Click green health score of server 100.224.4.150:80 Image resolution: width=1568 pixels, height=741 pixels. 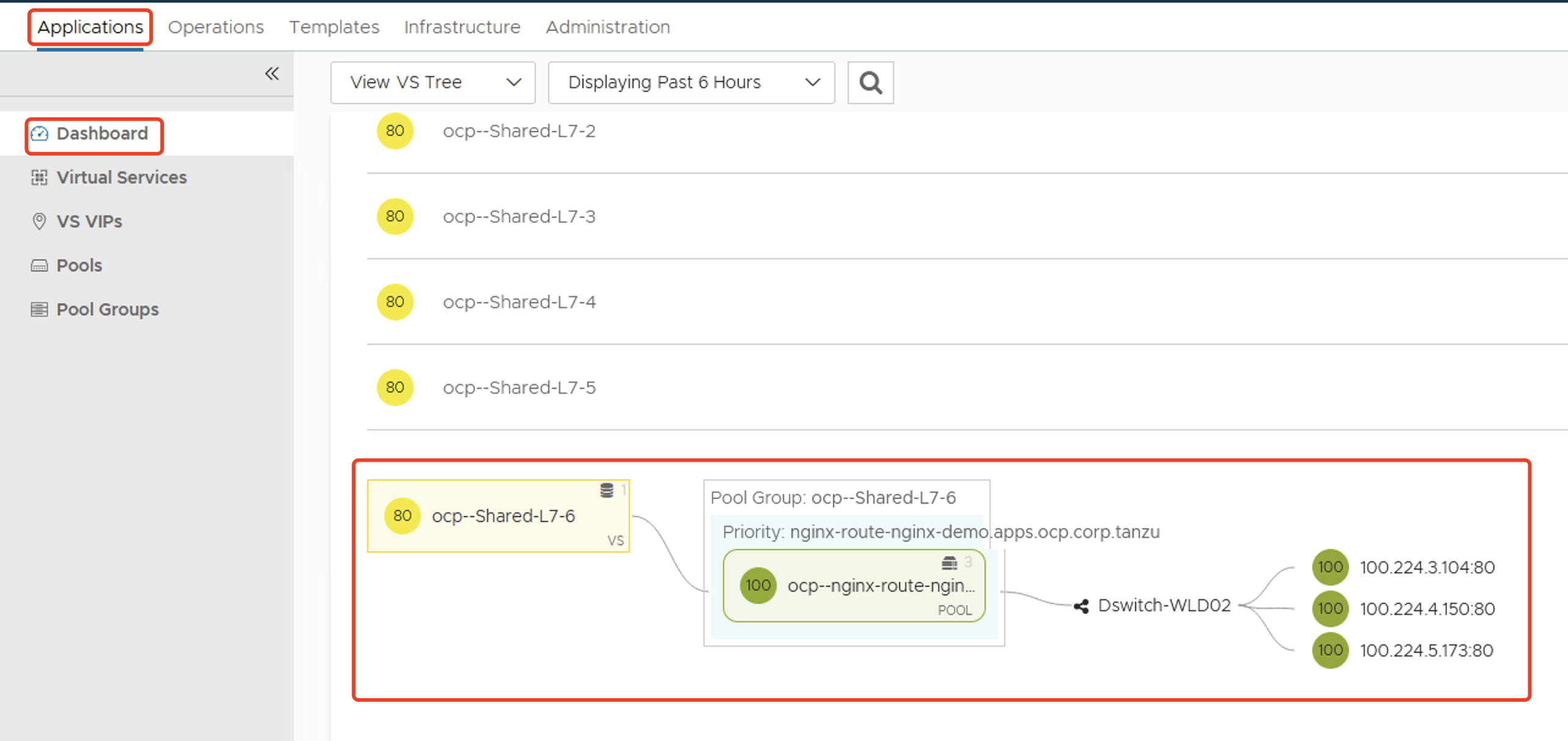1329,608
